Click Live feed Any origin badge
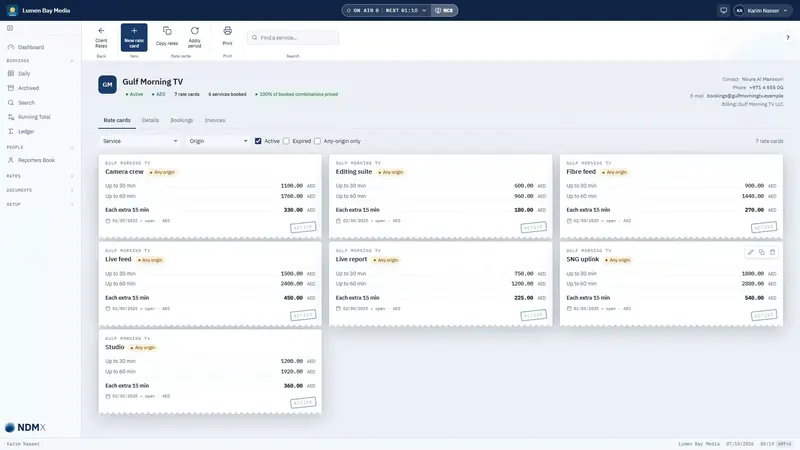The image size is (800, 450). (150, 260)
